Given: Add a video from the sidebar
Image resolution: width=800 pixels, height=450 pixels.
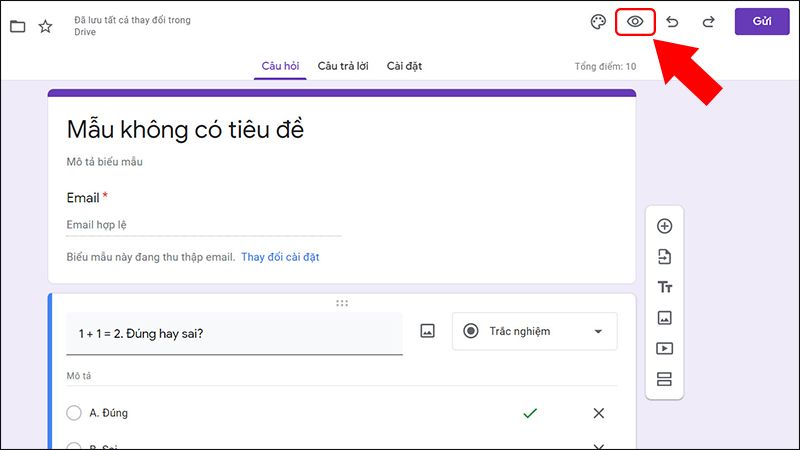Looking at the screenshot, I should (664, 349).
